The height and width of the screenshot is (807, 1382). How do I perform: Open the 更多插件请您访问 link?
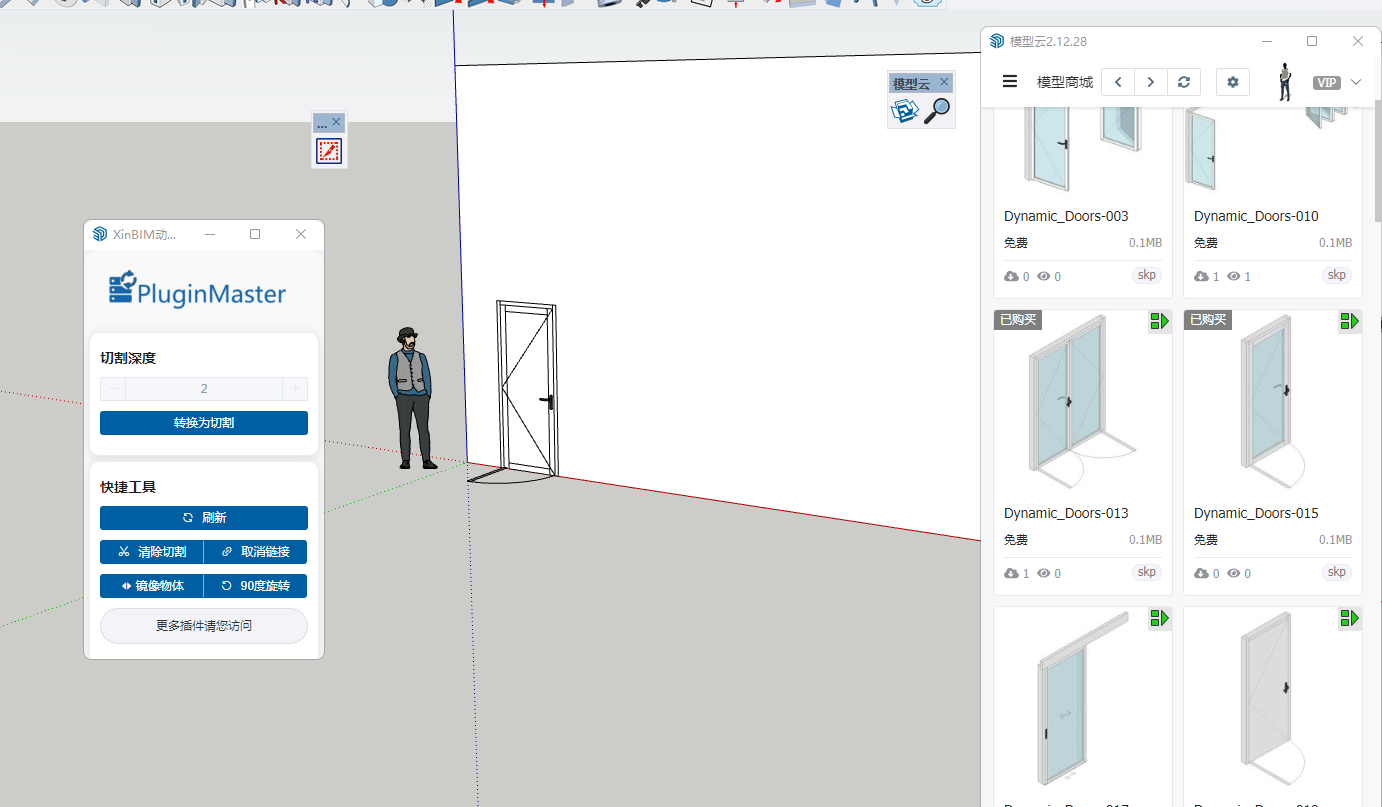click(204, 626)
